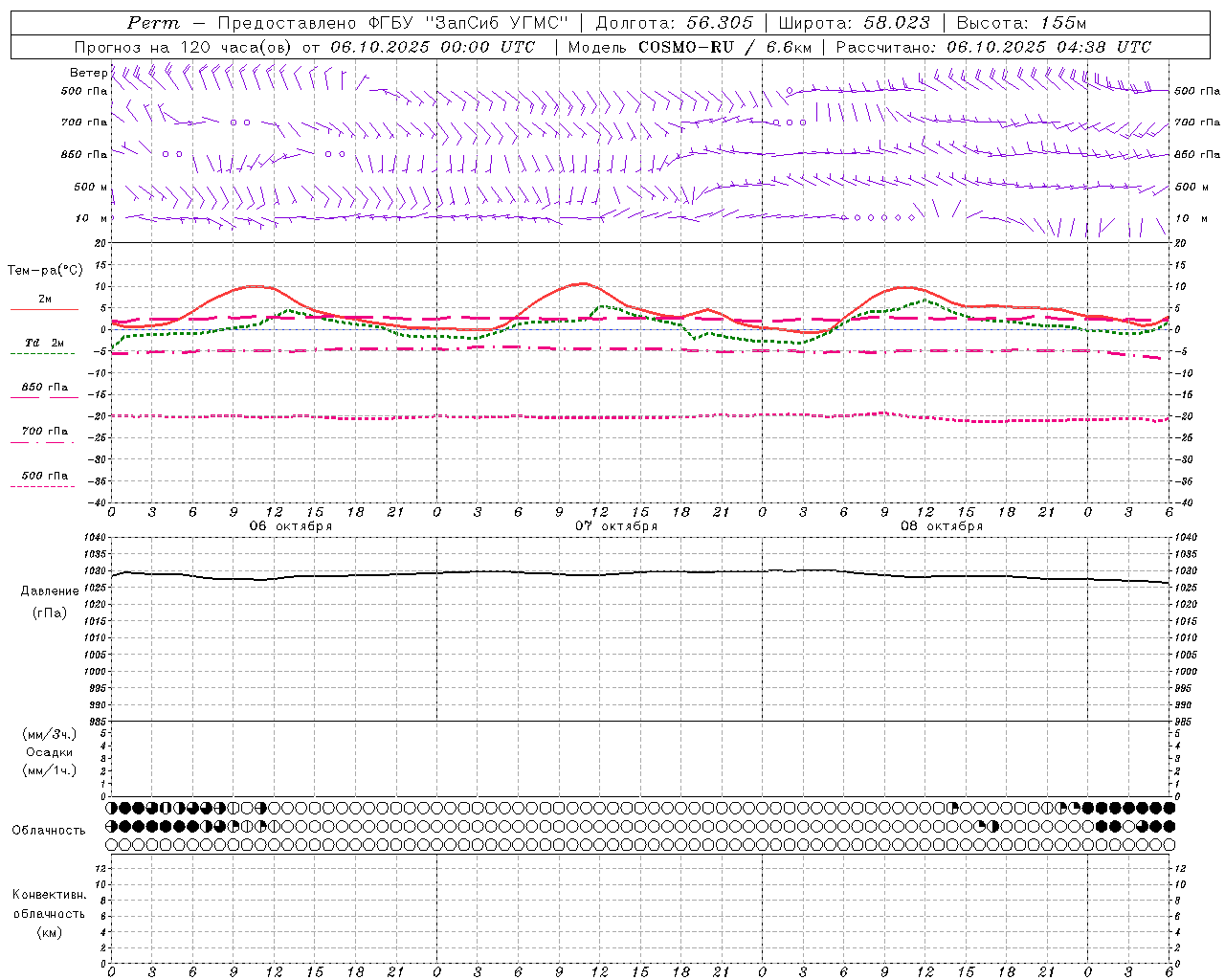Viewport: 1225px width, 980px height.
Task: Click the forecast start time "00:00 UTC"
Action: tap(487, 47)
